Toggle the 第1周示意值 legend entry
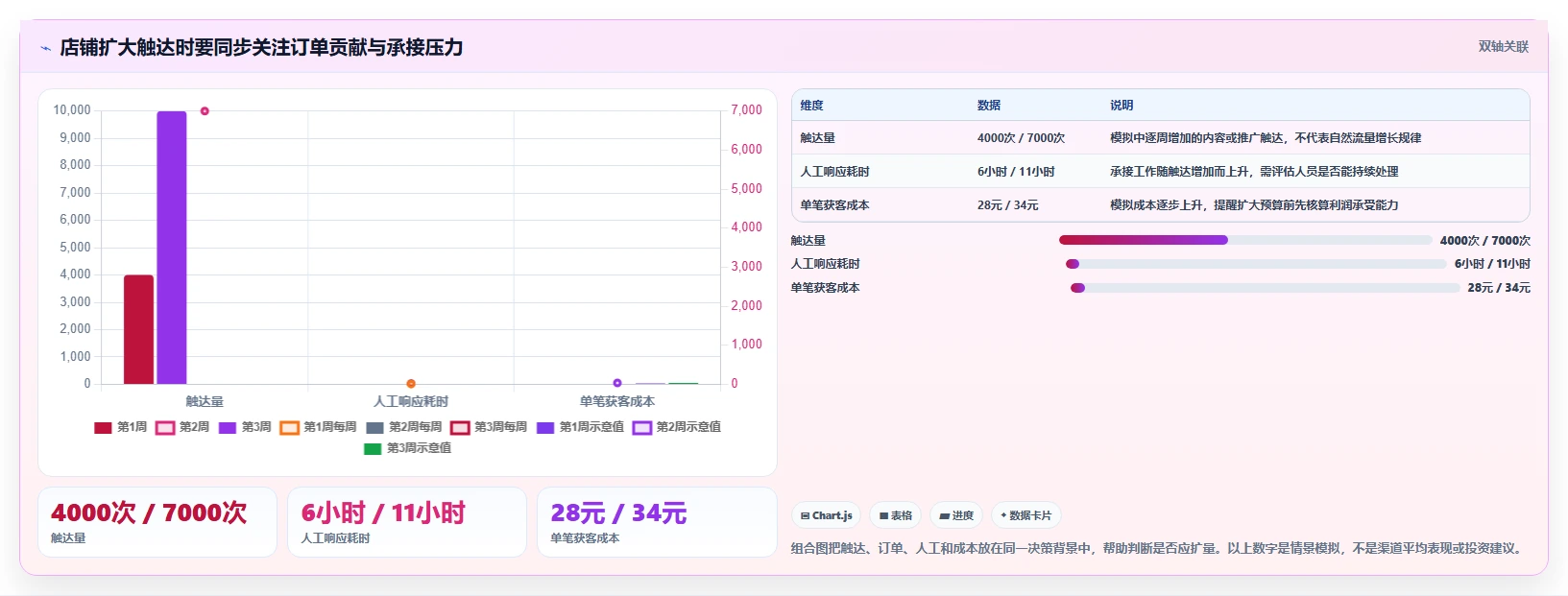 (x=580, y=427)
